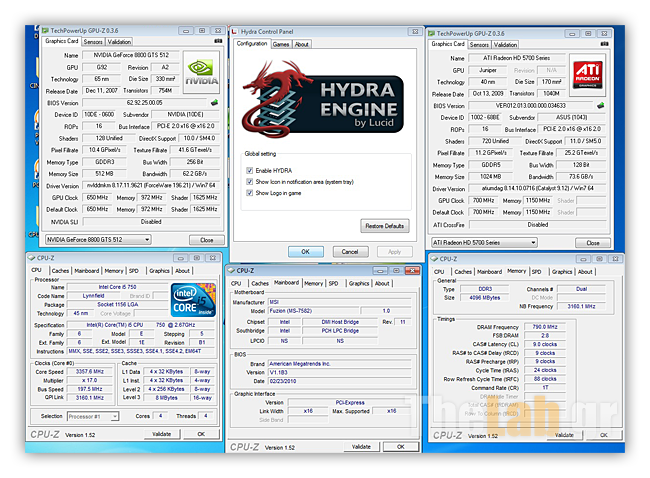650x478 pixels.
Task: Click the BIOS save chip icon in ATI GPU-Z
Action: coord(600,106)
